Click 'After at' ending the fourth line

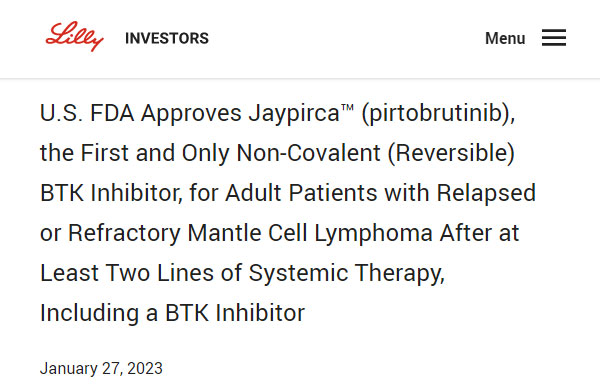coord(479,233)
